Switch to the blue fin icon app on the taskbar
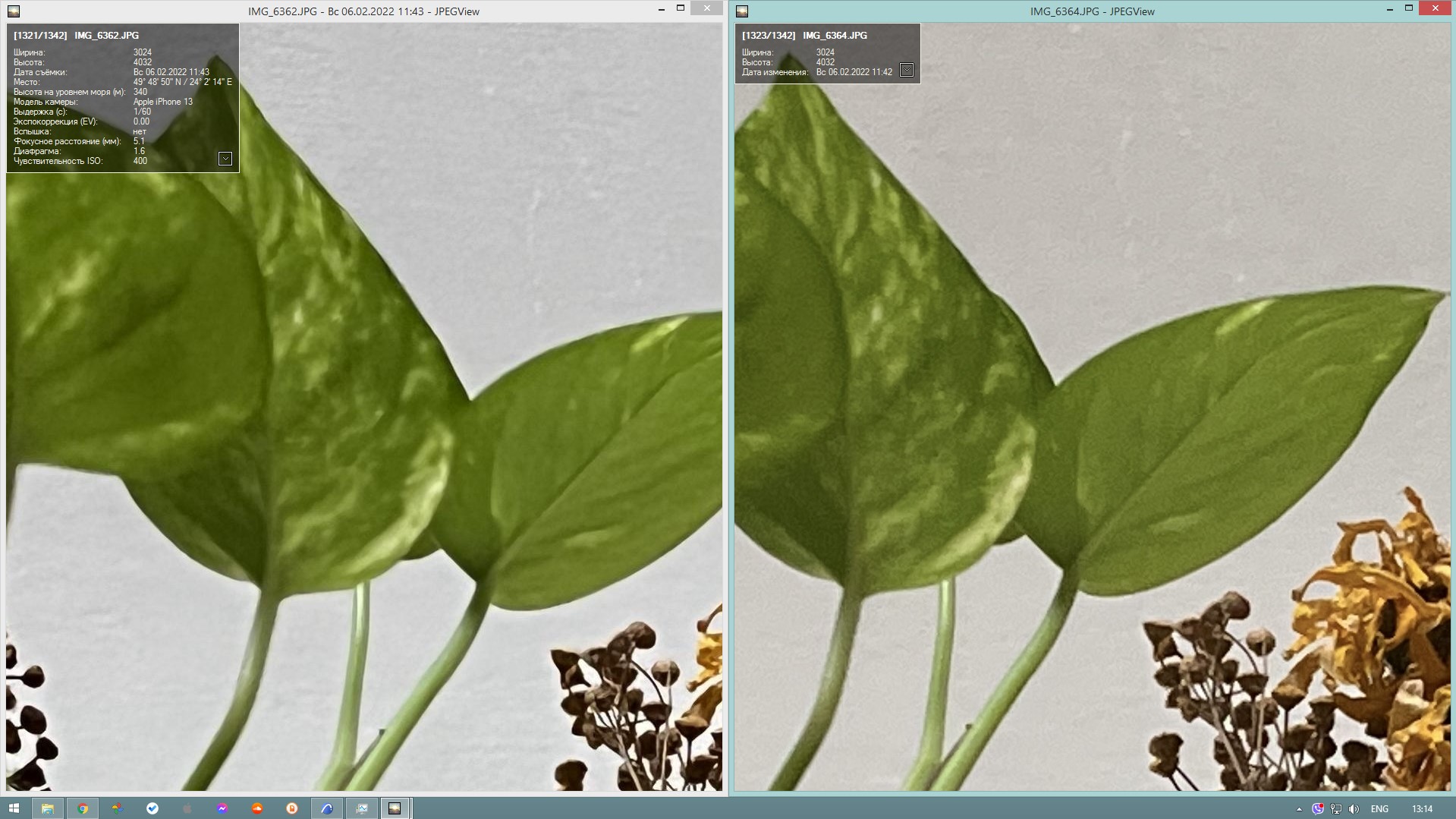Image resolution: width=1456 pixels, height=819 pixels. pyautogui.click(x=327, y=808)
